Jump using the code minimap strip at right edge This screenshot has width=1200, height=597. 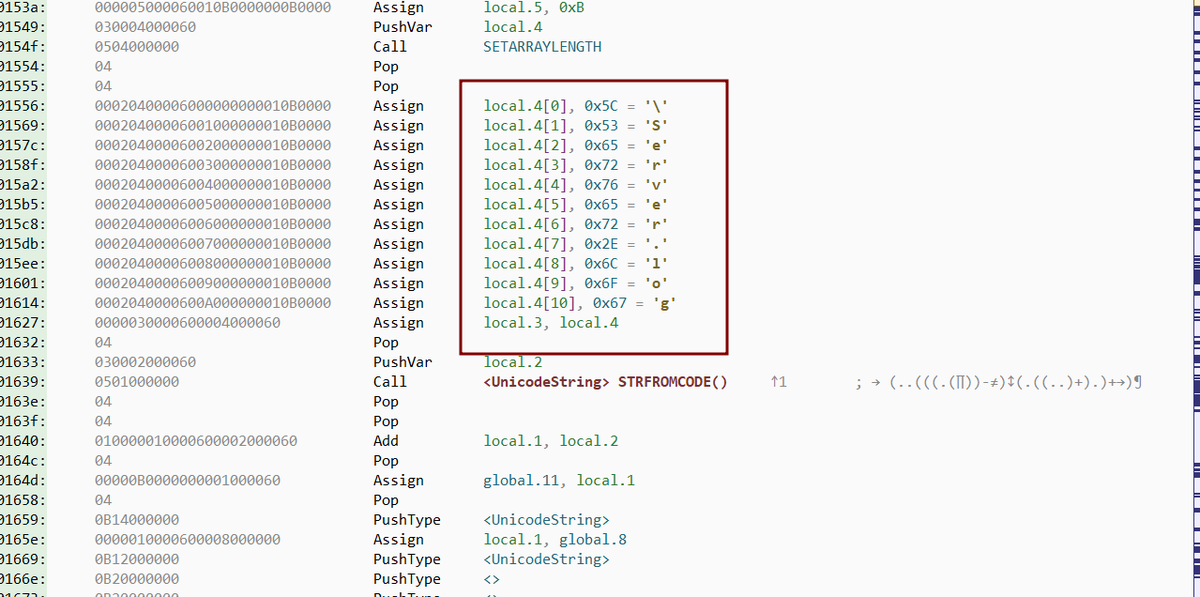[x=1197, y=298]
